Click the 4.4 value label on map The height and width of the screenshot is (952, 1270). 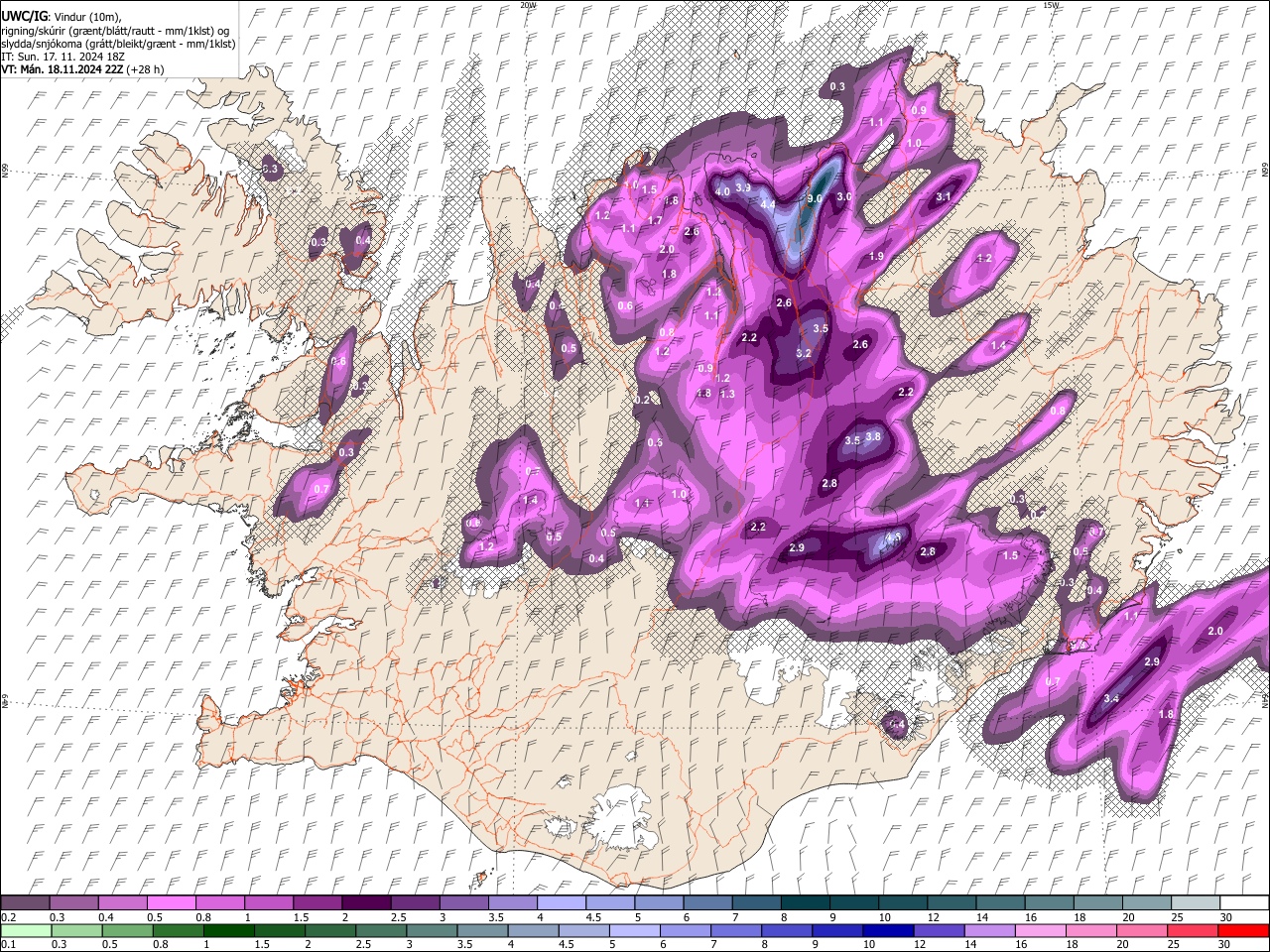tap(767, 204)
